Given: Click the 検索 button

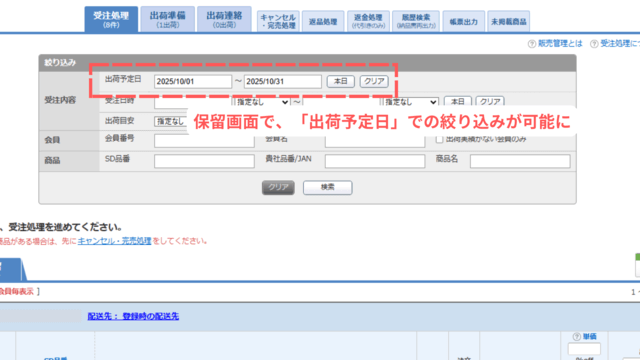Looking at the screenshot, I should [x=327, y=187].
